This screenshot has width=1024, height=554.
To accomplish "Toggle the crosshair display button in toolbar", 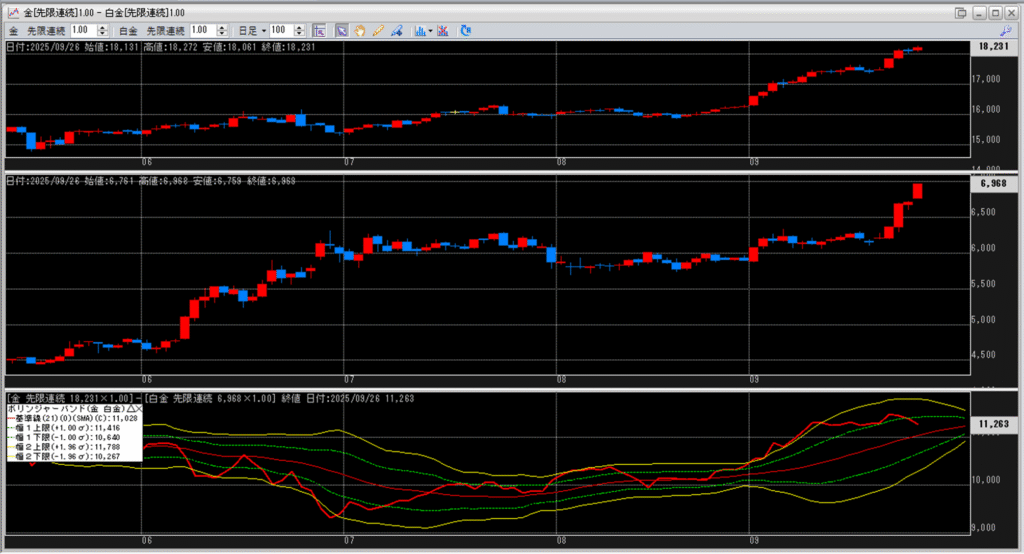I will tap(319, 31).
